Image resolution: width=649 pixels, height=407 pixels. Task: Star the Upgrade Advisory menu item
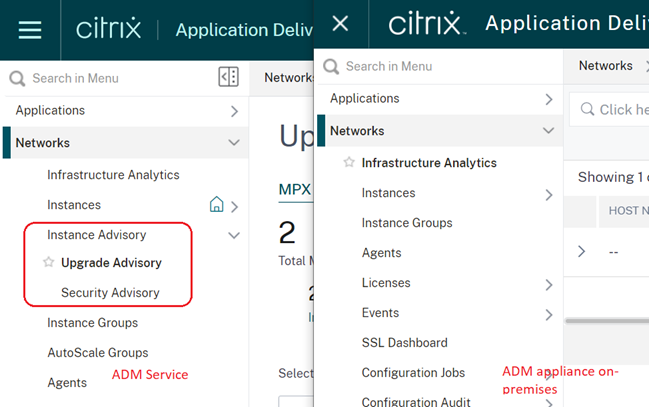click(49, 262)
